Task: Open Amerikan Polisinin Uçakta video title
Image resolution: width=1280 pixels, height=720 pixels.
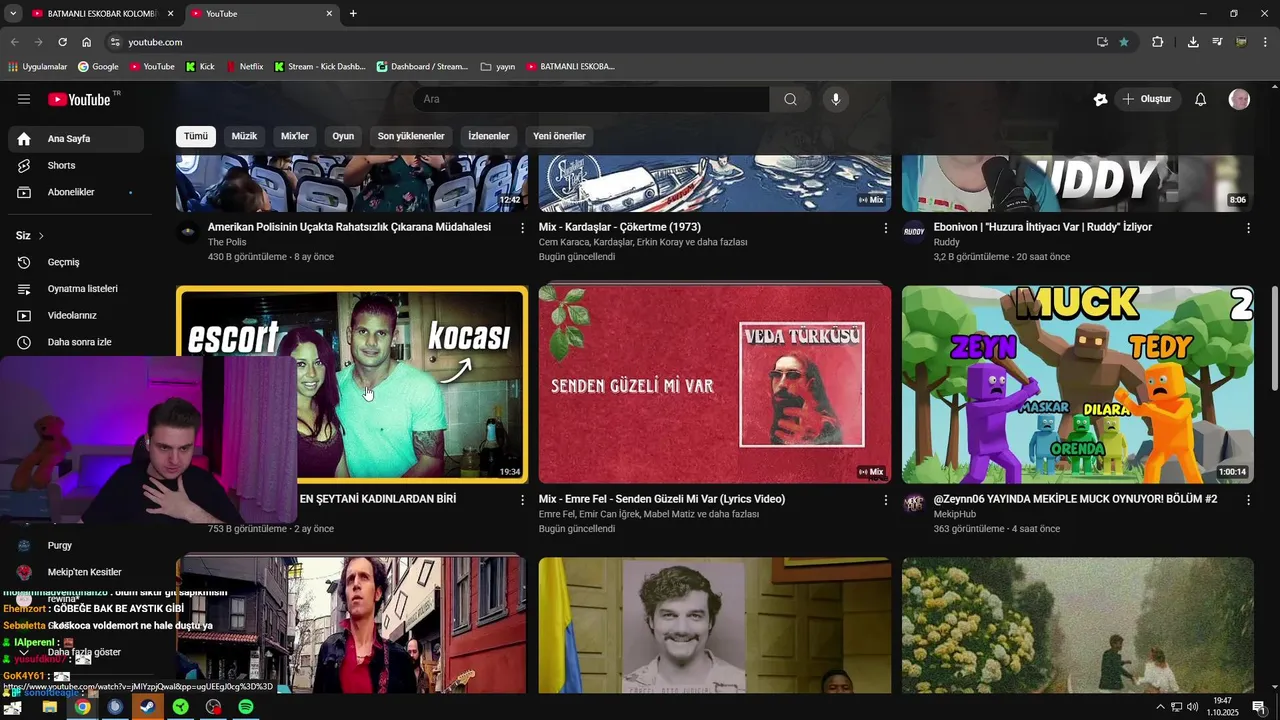Action: click(349, 227)
